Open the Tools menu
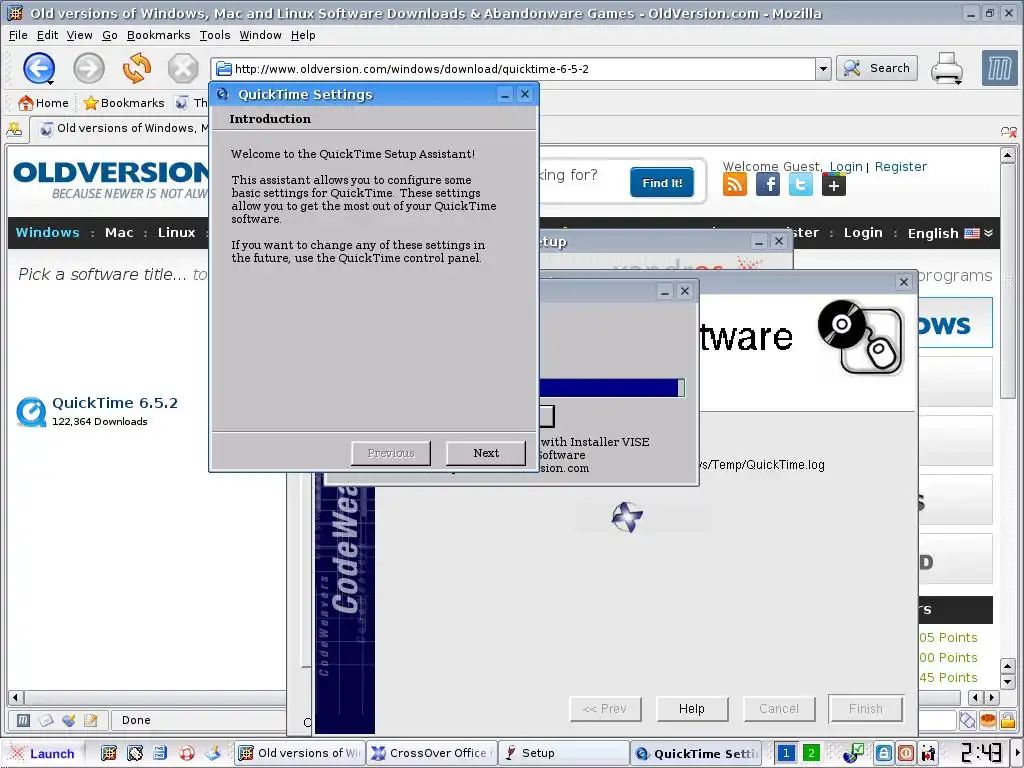Image resolution: width=1024 pixels, height=768 pixels. (x=215, y=35)
